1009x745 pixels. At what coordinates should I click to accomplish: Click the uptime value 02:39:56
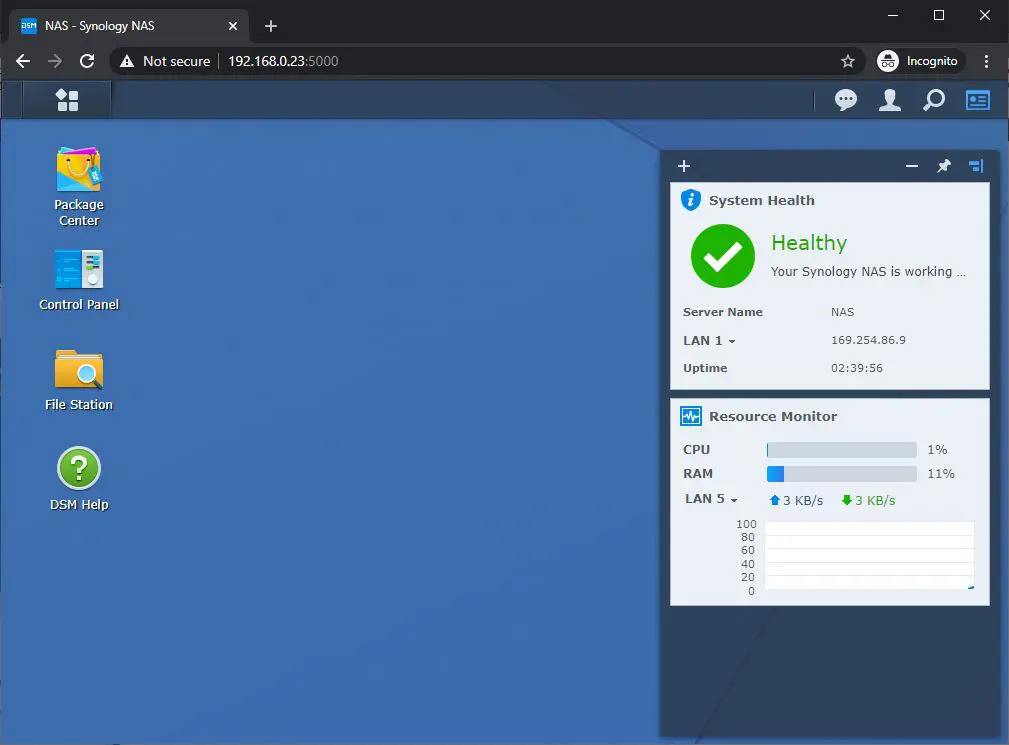pos(856,368)
